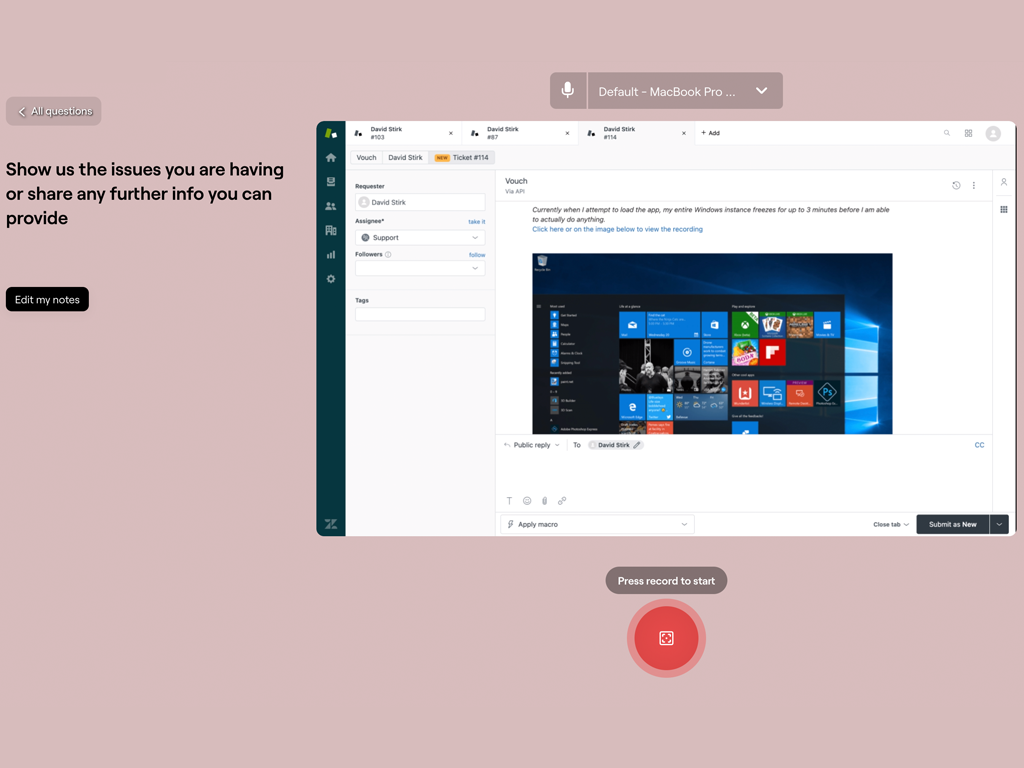Open ticket events history icon
This screenshot has height=768, width=1024.
tap(956, 186)
